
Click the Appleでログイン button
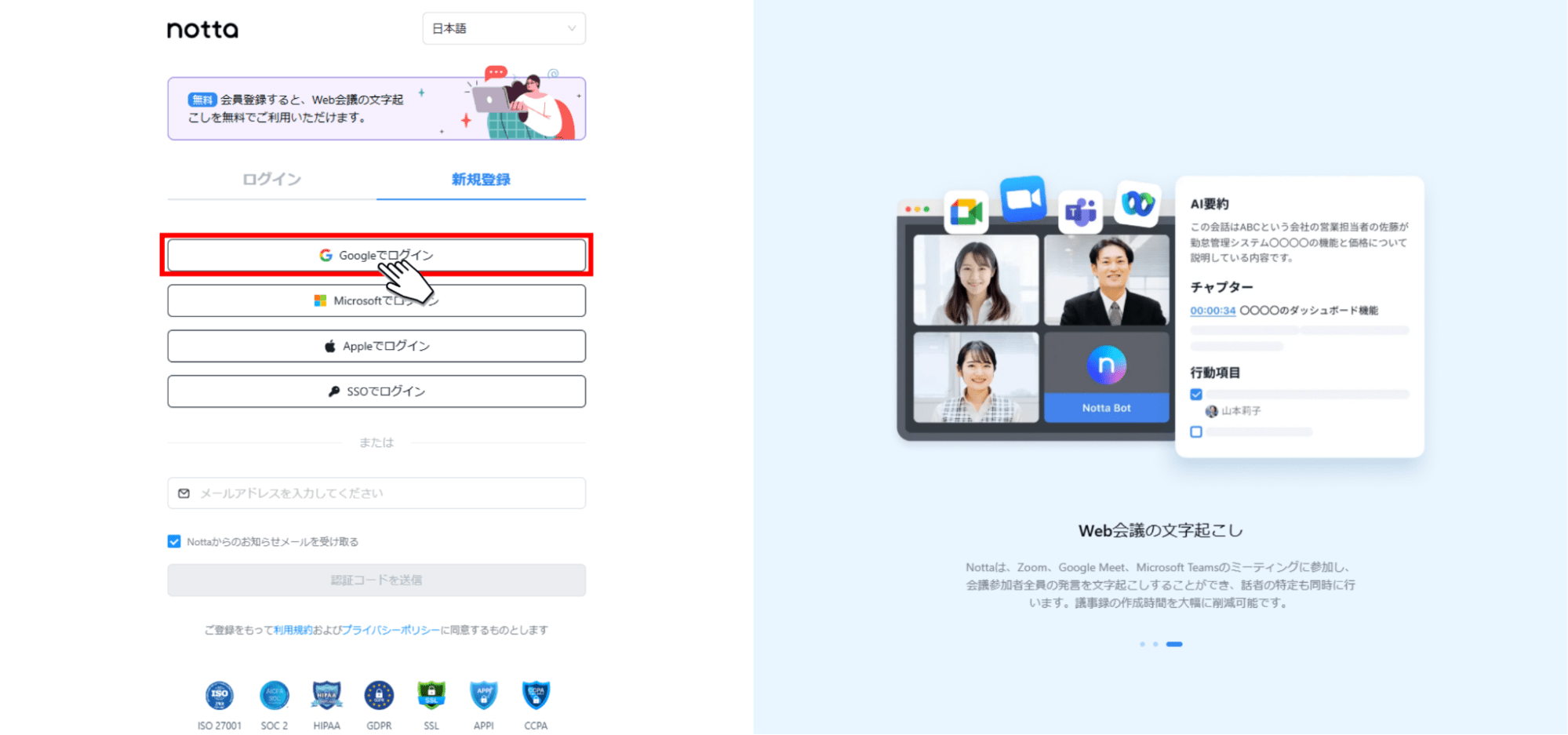coord(377,346)
